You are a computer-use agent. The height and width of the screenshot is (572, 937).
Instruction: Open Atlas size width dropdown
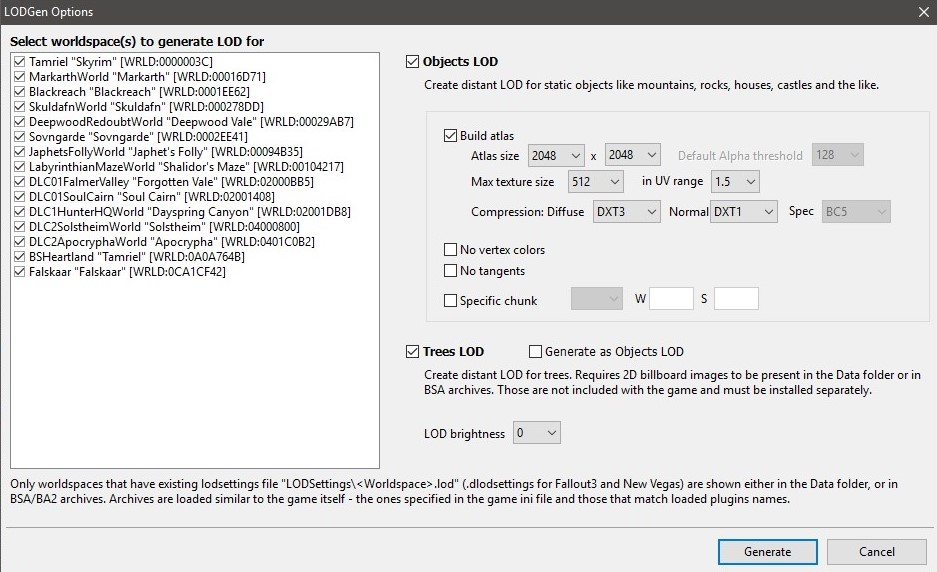click(x=556, y=155)
